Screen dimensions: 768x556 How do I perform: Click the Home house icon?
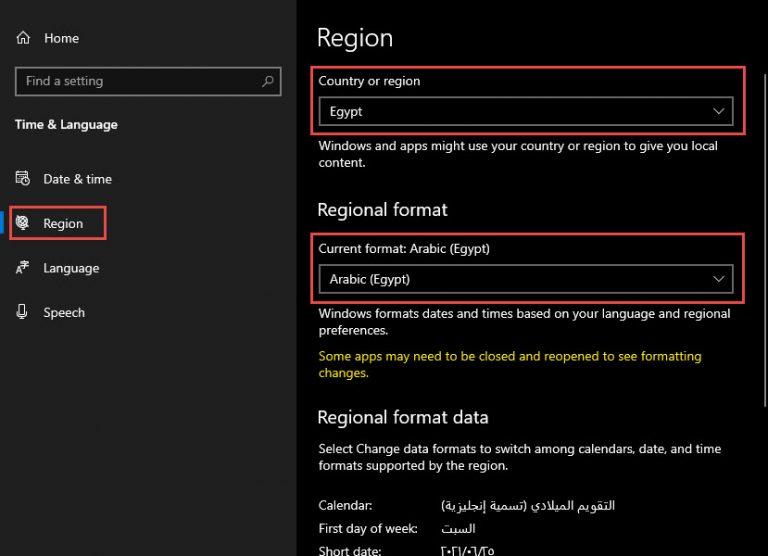tap(23, 38)
